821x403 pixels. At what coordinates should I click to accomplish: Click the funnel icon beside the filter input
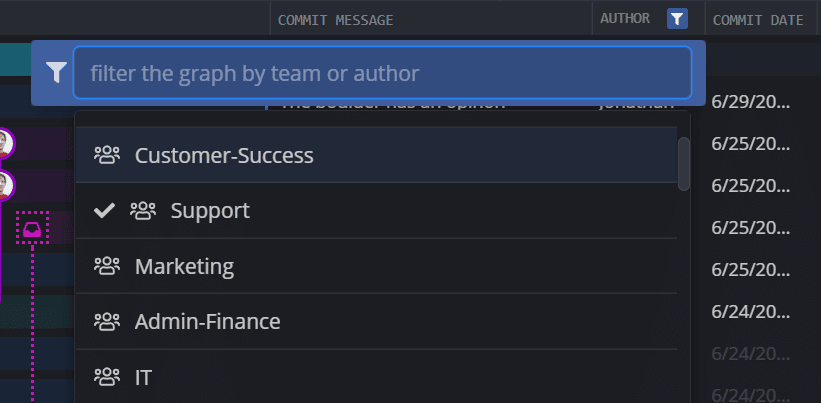(x=57, y=73)
